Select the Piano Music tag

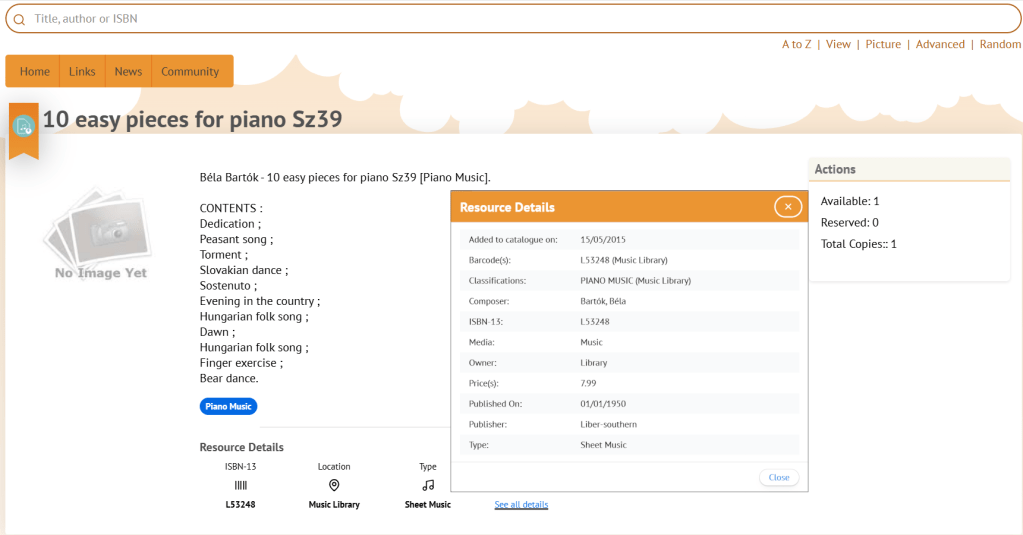coord(228,407)
